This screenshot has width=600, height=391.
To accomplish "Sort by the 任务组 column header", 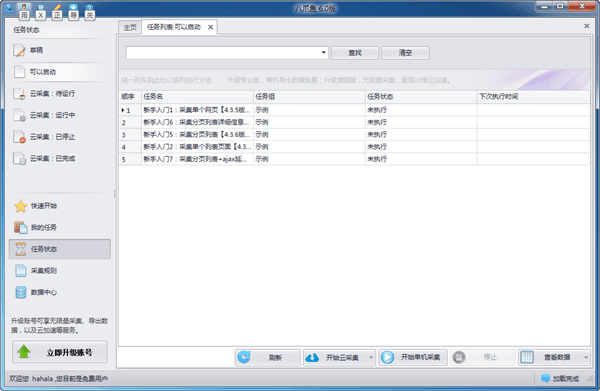I will click(x=309, y=97).
